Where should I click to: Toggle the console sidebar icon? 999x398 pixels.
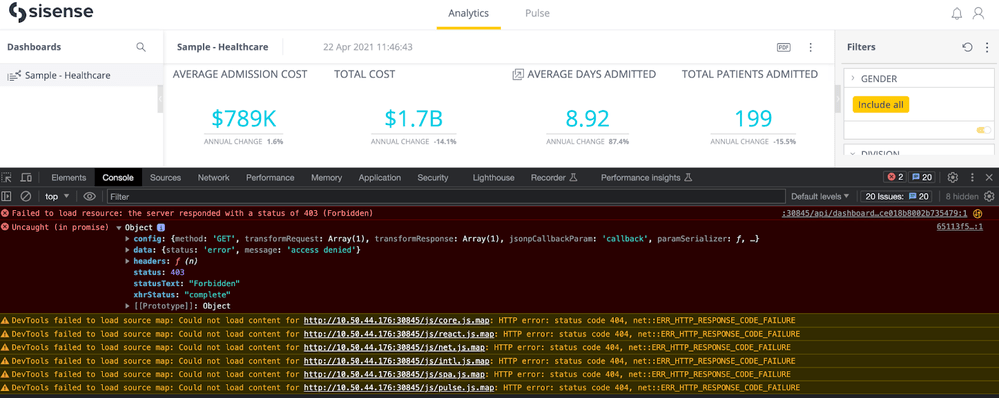(x=7, y=197)
